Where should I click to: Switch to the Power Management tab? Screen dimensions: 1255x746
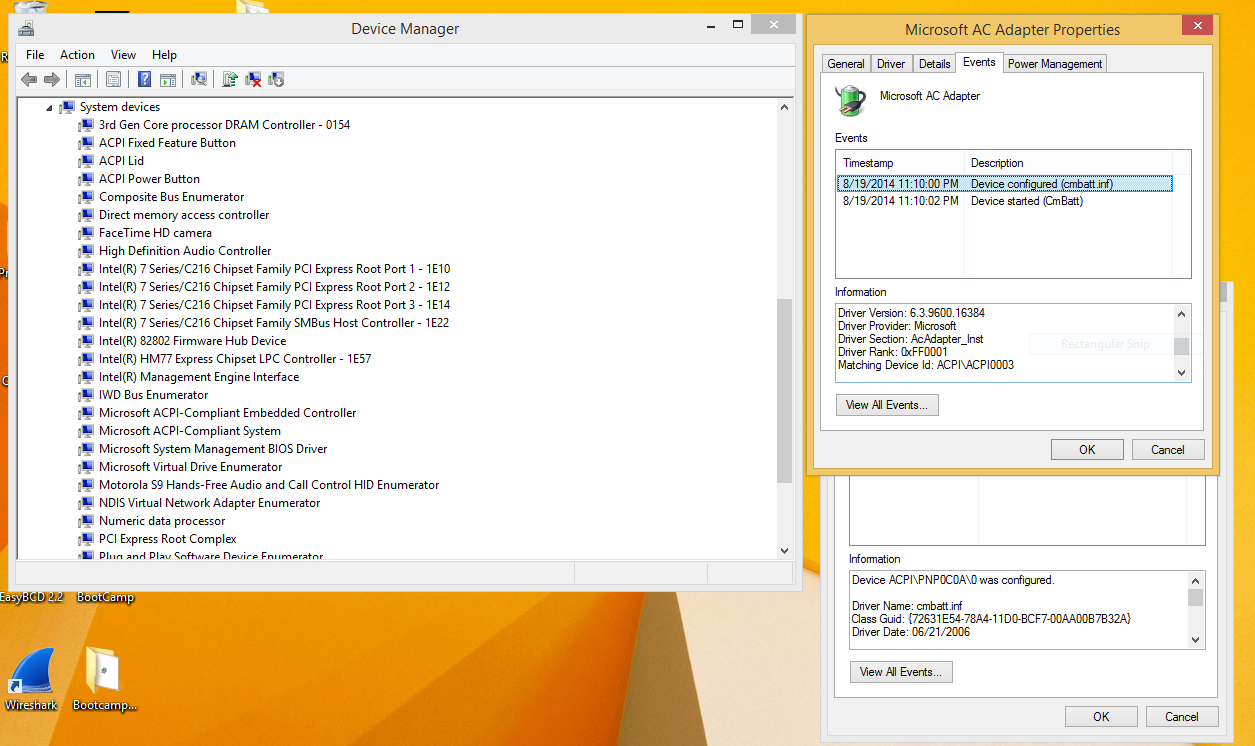pyautogui.click(x=1054, y=64)
